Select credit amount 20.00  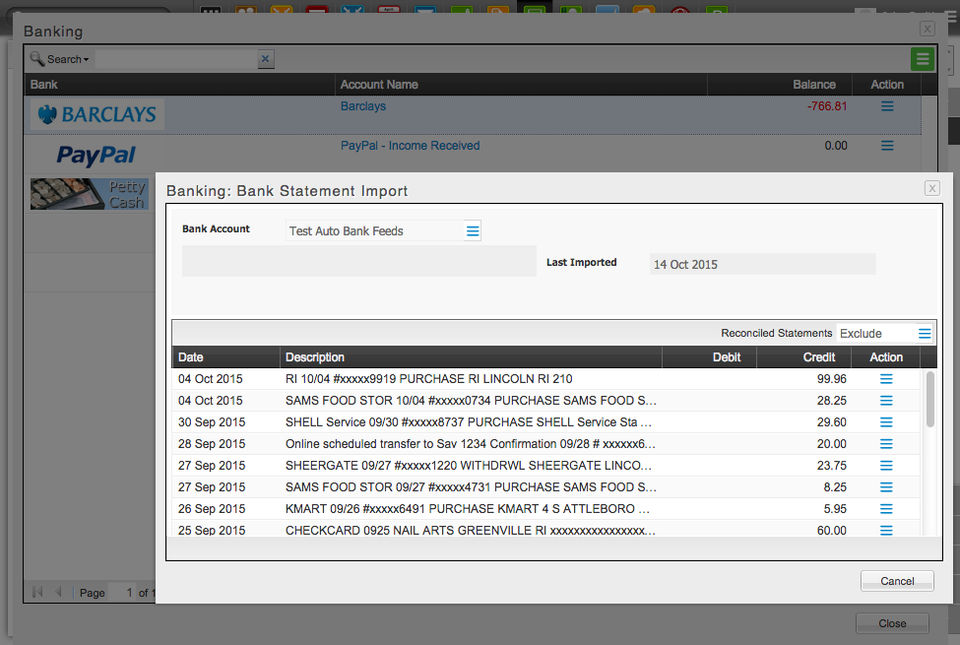(x=831, y=444)
